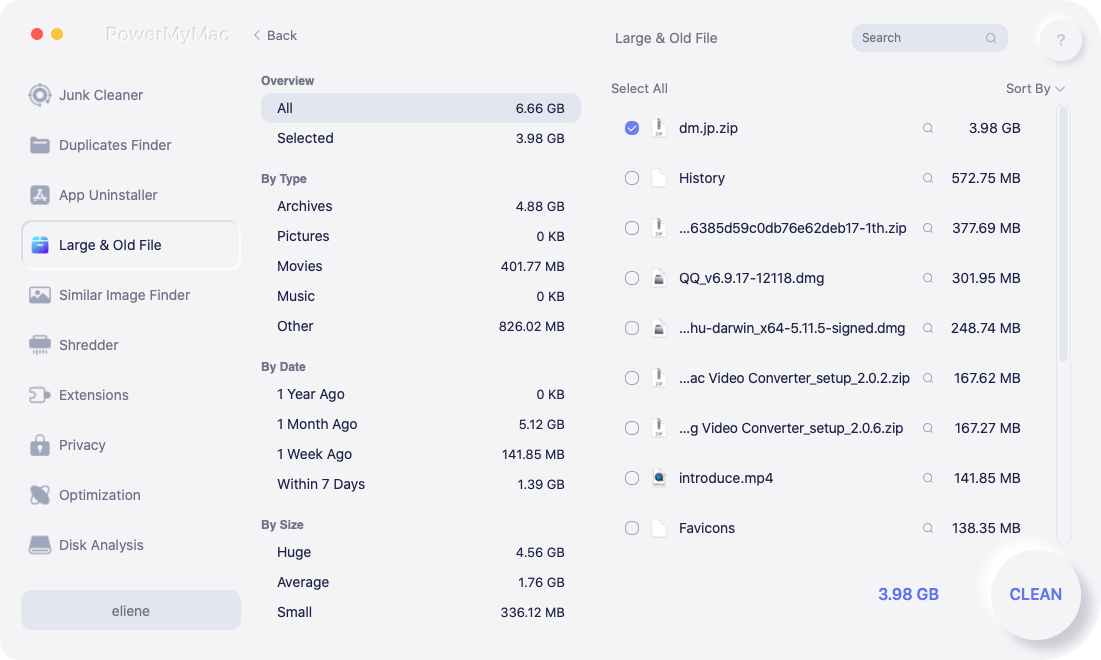Screen dimensions: 1101x660
Task: Click the eliene account button
Action: click(131, 610)
